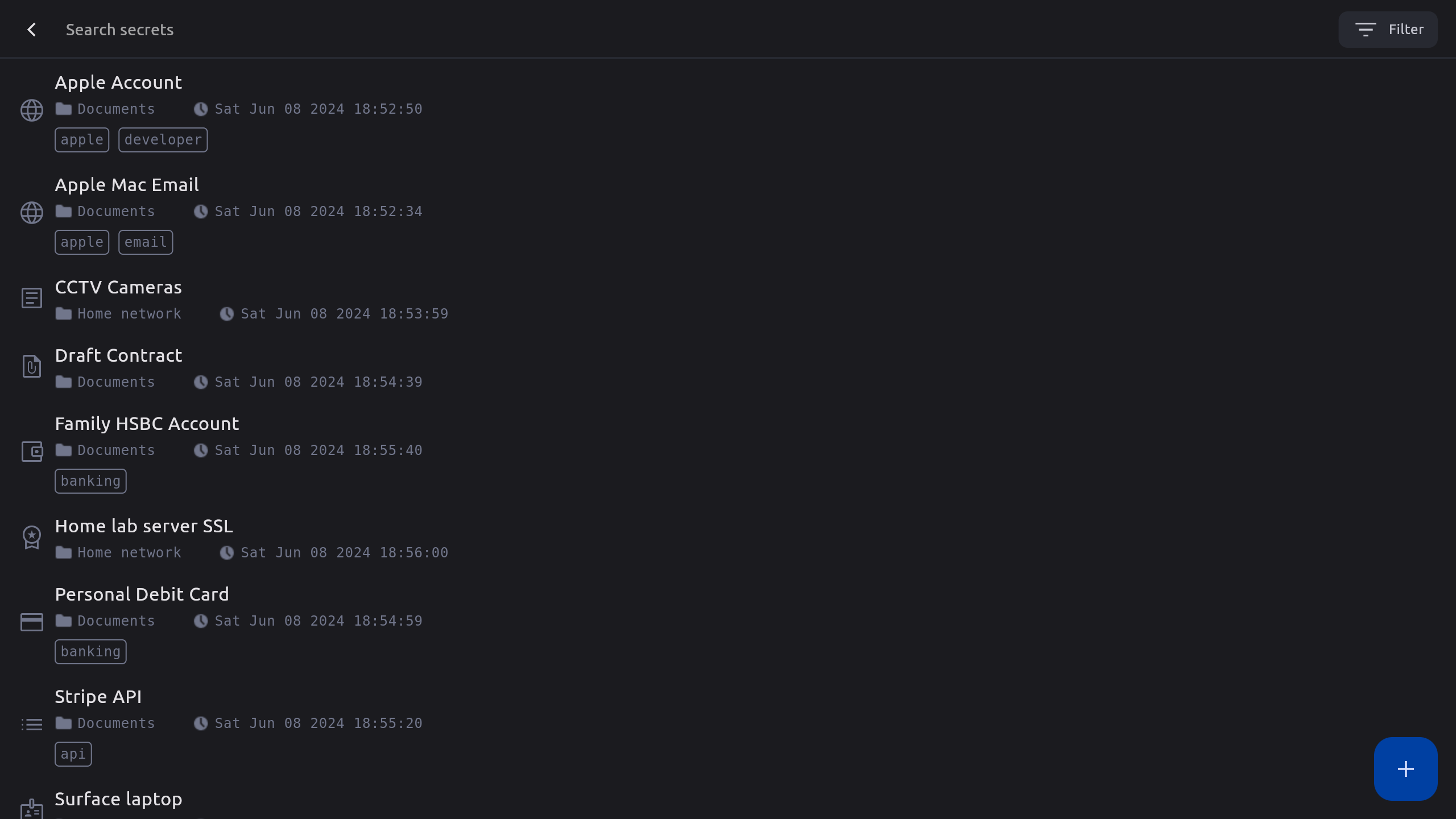Click the wallet icon beside Family HSBC Account
The image size is (1456, 819).
32,452
